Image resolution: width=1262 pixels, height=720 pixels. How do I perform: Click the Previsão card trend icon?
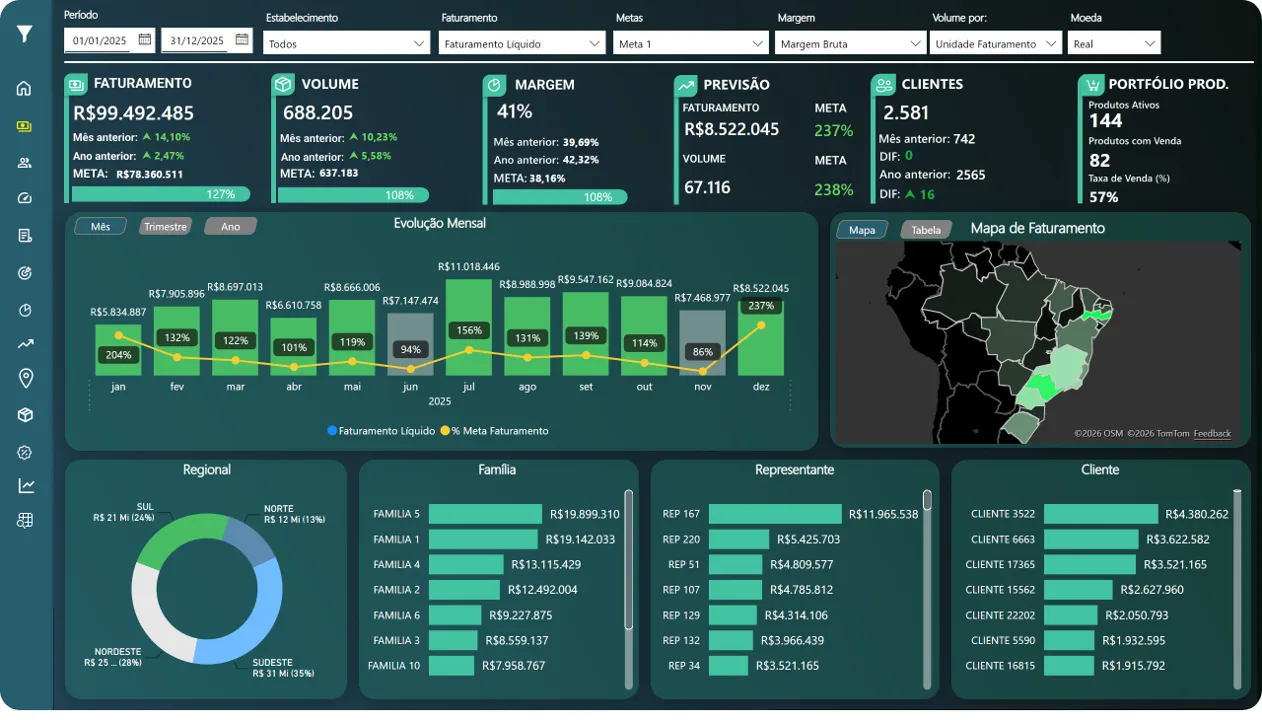[x=686, y=86]
